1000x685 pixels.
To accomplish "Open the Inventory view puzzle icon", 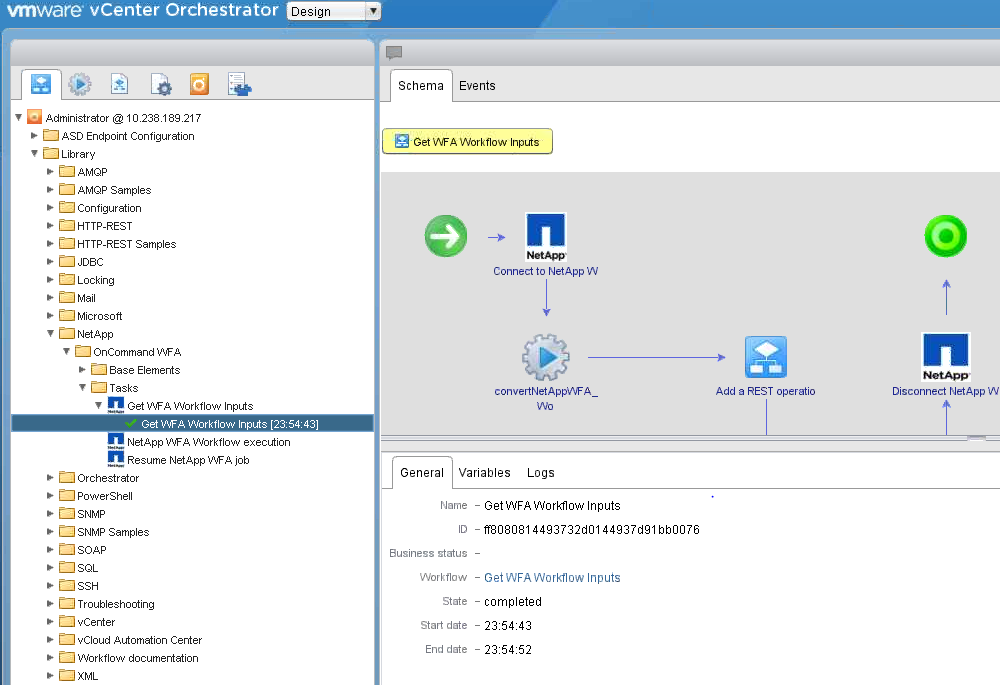I will (x=240, y=85).
